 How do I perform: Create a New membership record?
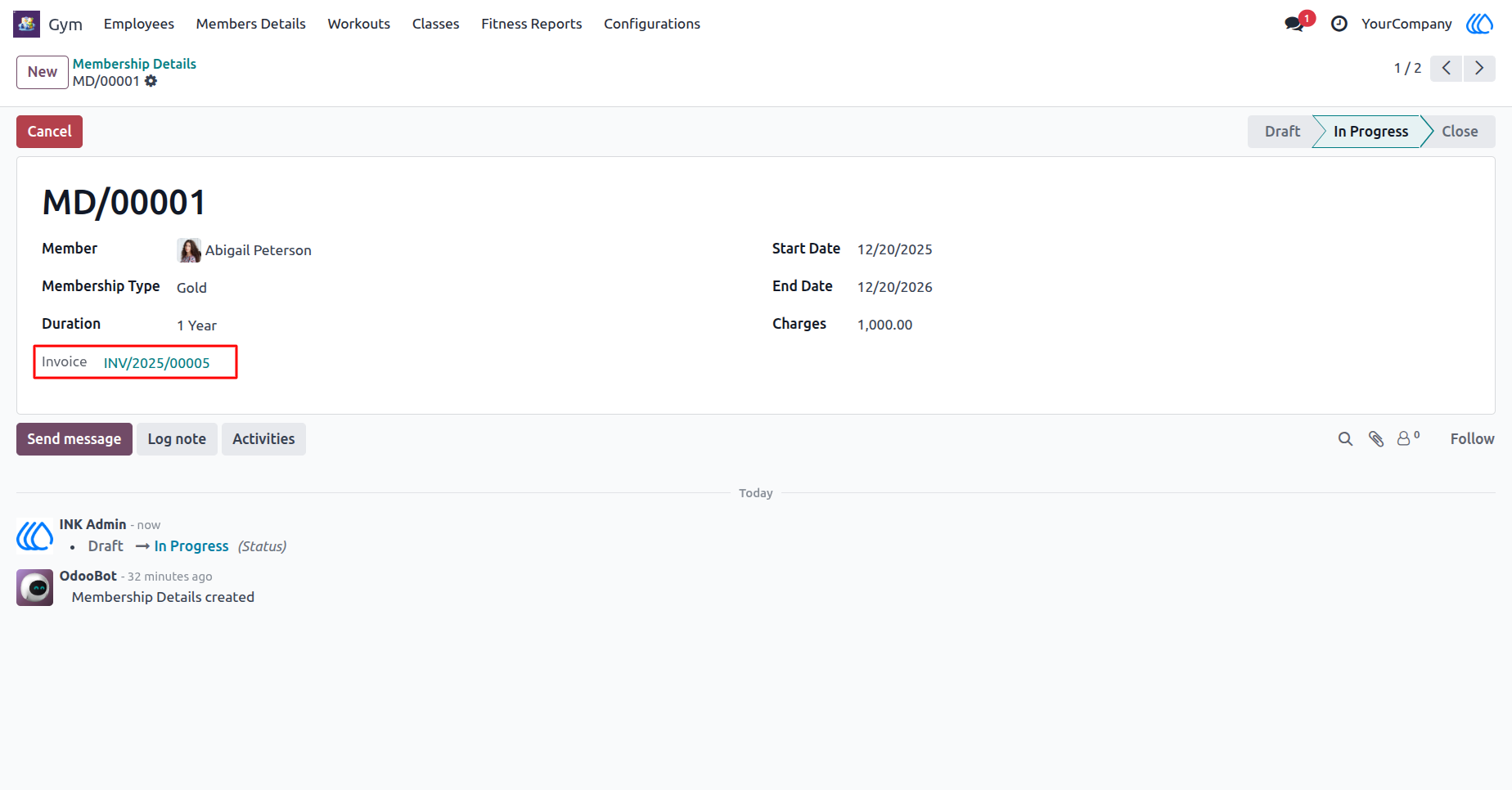(43, 72)
